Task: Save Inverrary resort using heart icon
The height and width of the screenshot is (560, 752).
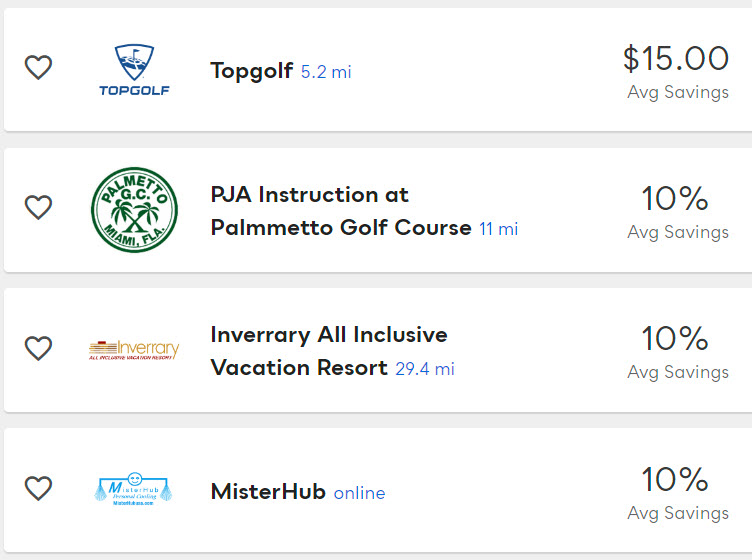Action: tap(38, 348)
